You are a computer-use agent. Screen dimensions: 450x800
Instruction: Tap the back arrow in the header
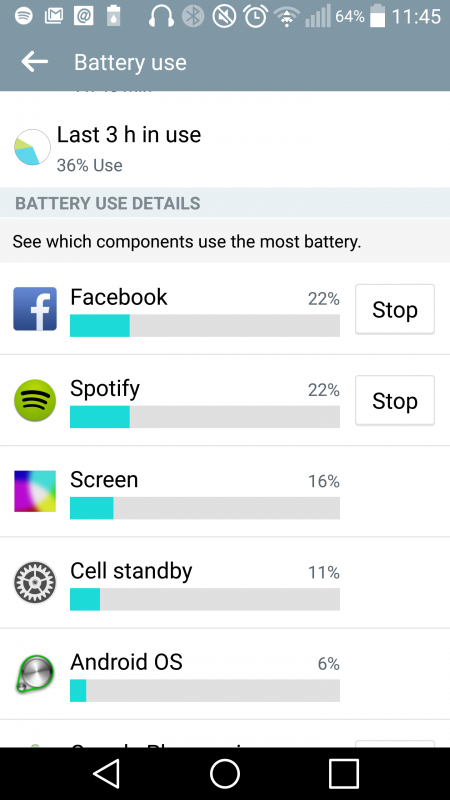(35, 62)
